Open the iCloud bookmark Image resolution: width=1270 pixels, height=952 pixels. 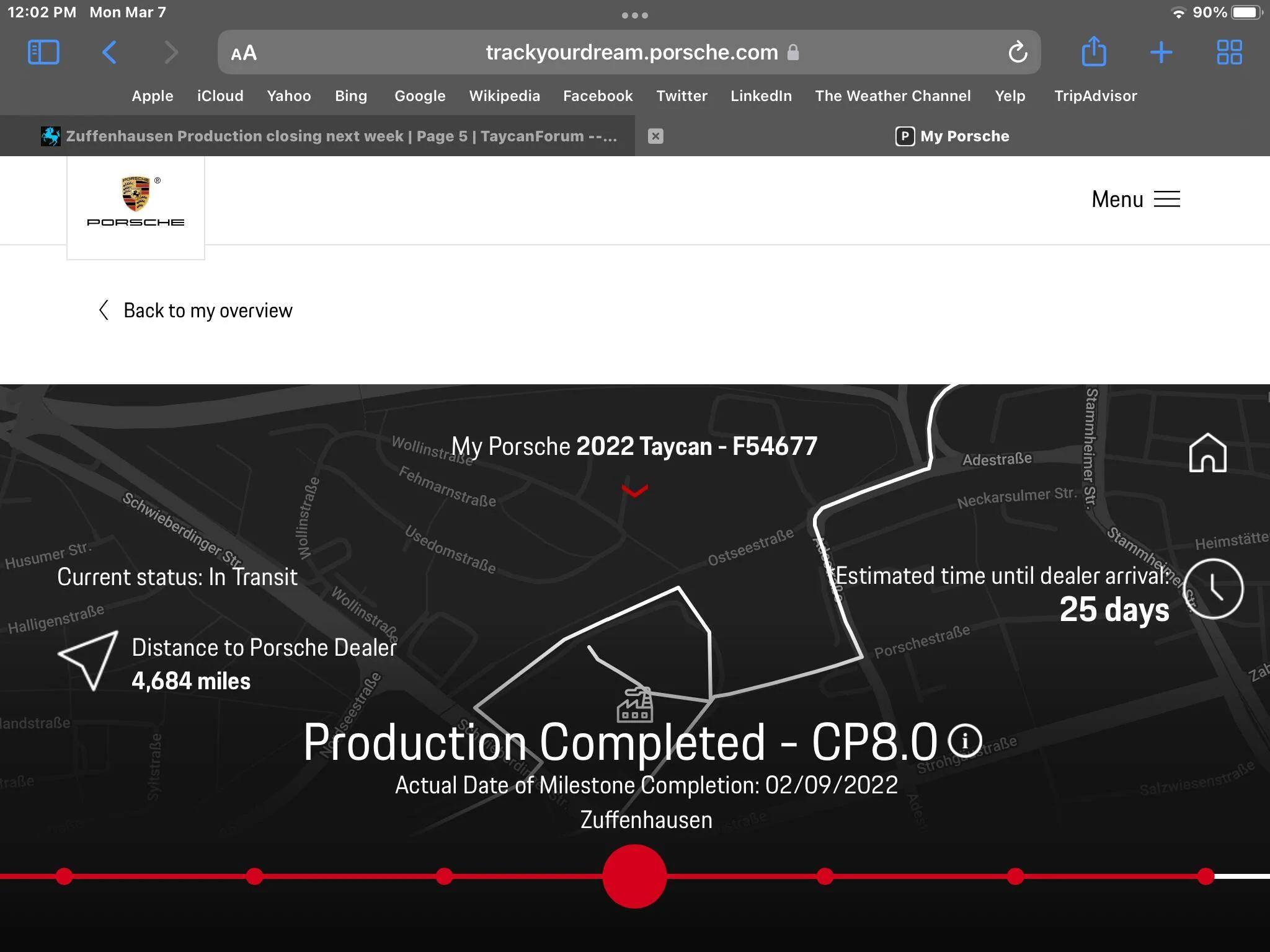pos(220,96)
